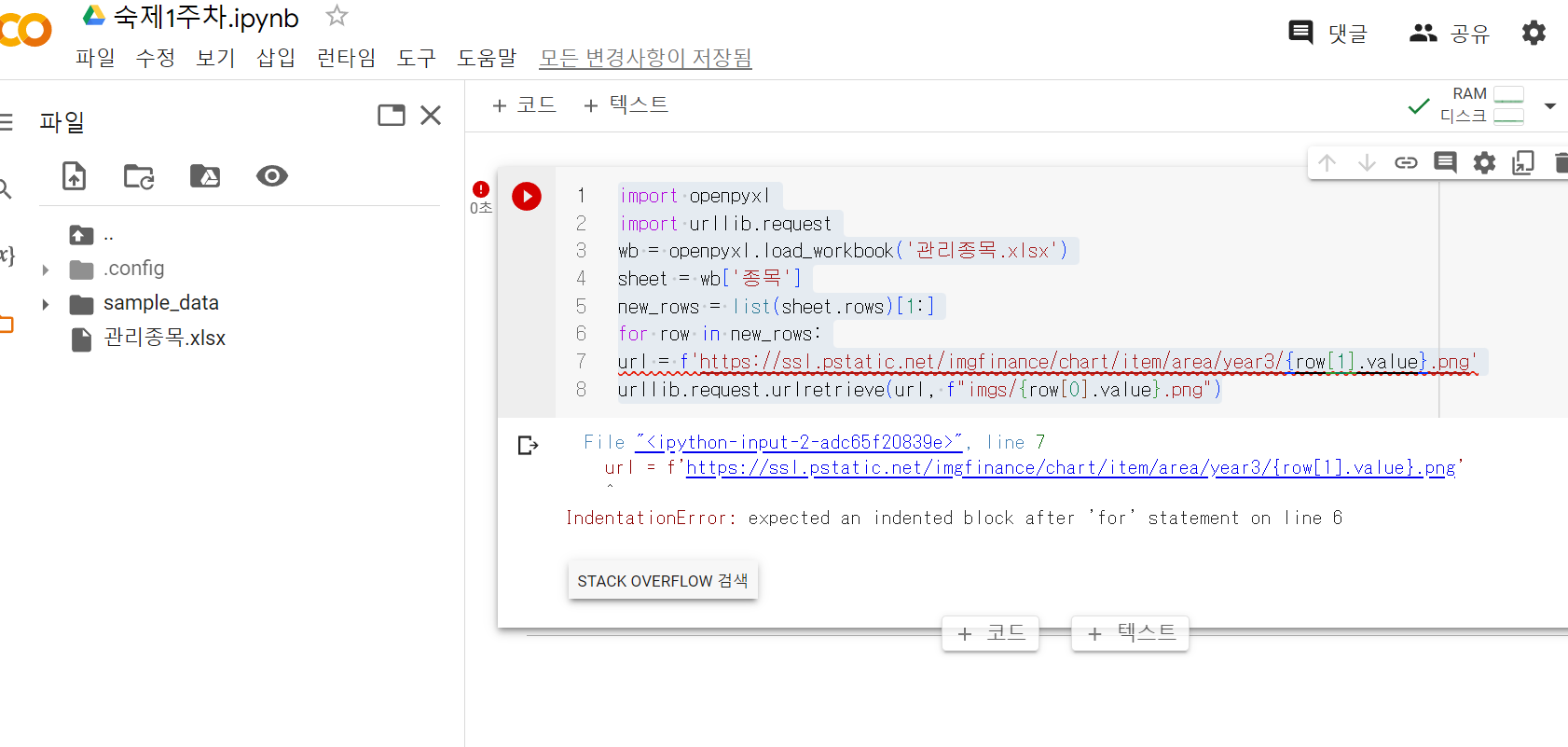Move the cell up
The width and height of the screenshot is (1568, 747).
coord(1327,163)
